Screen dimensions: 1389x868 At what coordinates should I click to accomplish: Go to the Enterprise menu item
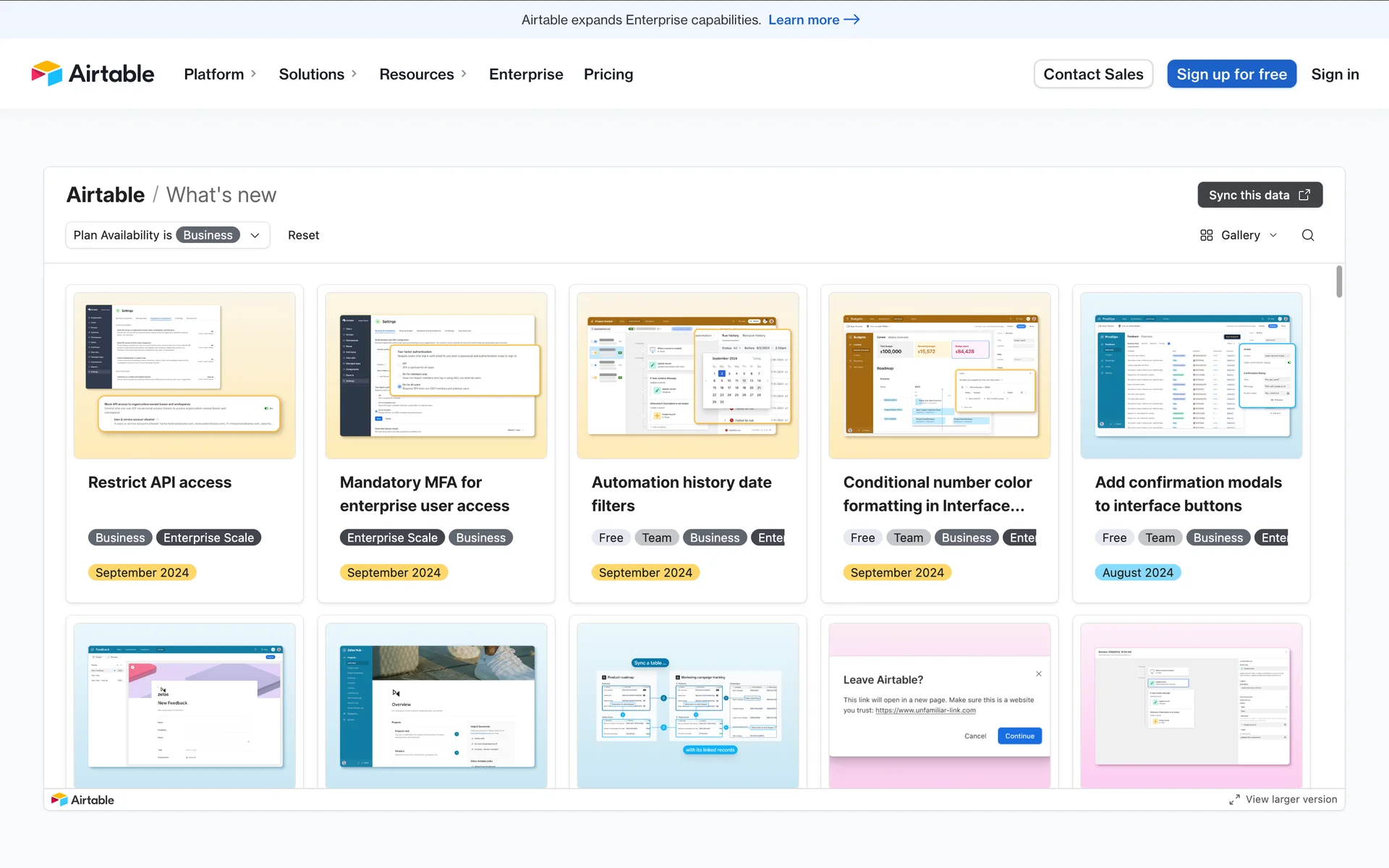[x=526, y=74]
